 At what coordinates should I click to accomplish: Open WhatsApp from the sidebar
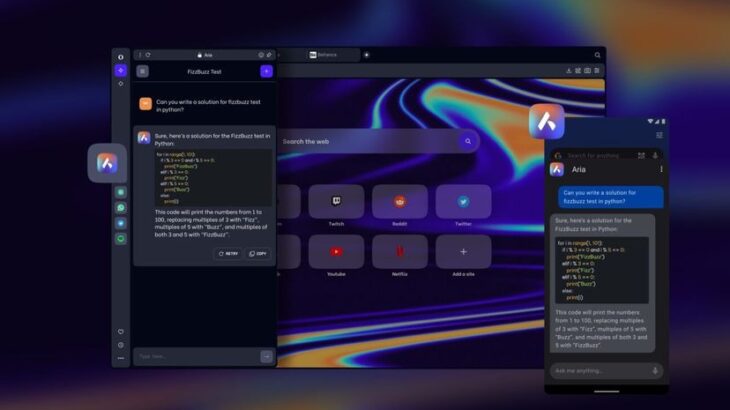pos(121,208)
